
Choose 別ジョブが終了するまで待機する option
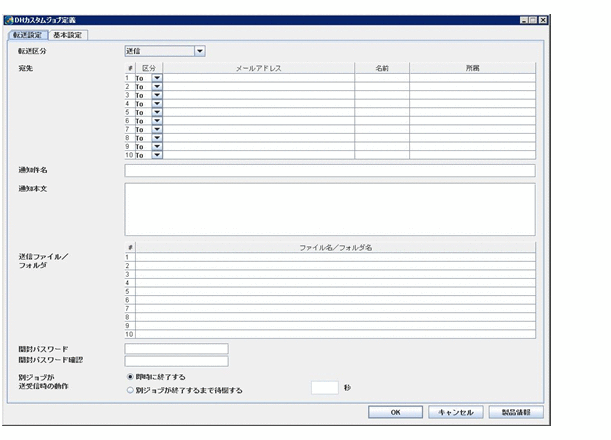(129, 390)
